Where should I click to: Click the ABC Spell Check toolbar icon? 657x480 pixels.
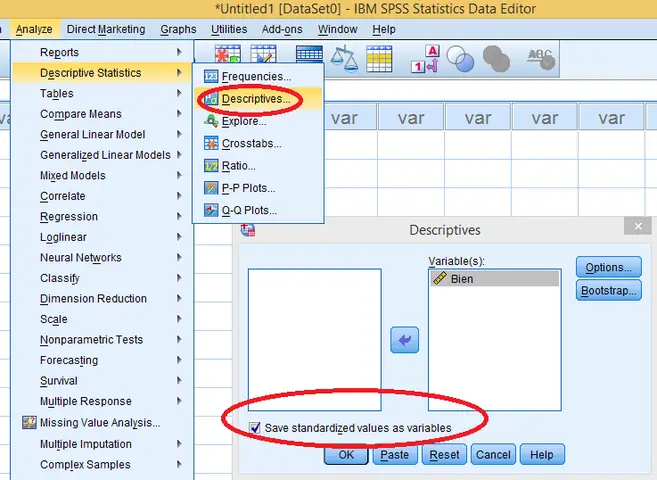541,59
